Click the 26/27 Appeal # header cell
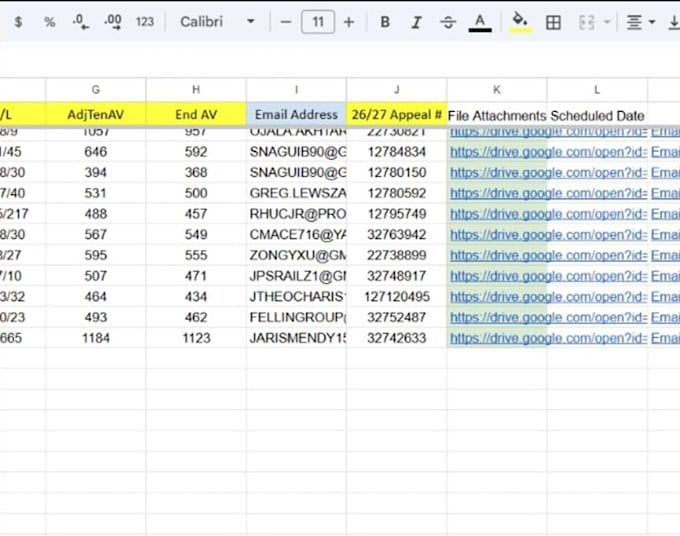 (x=397, y=114)
